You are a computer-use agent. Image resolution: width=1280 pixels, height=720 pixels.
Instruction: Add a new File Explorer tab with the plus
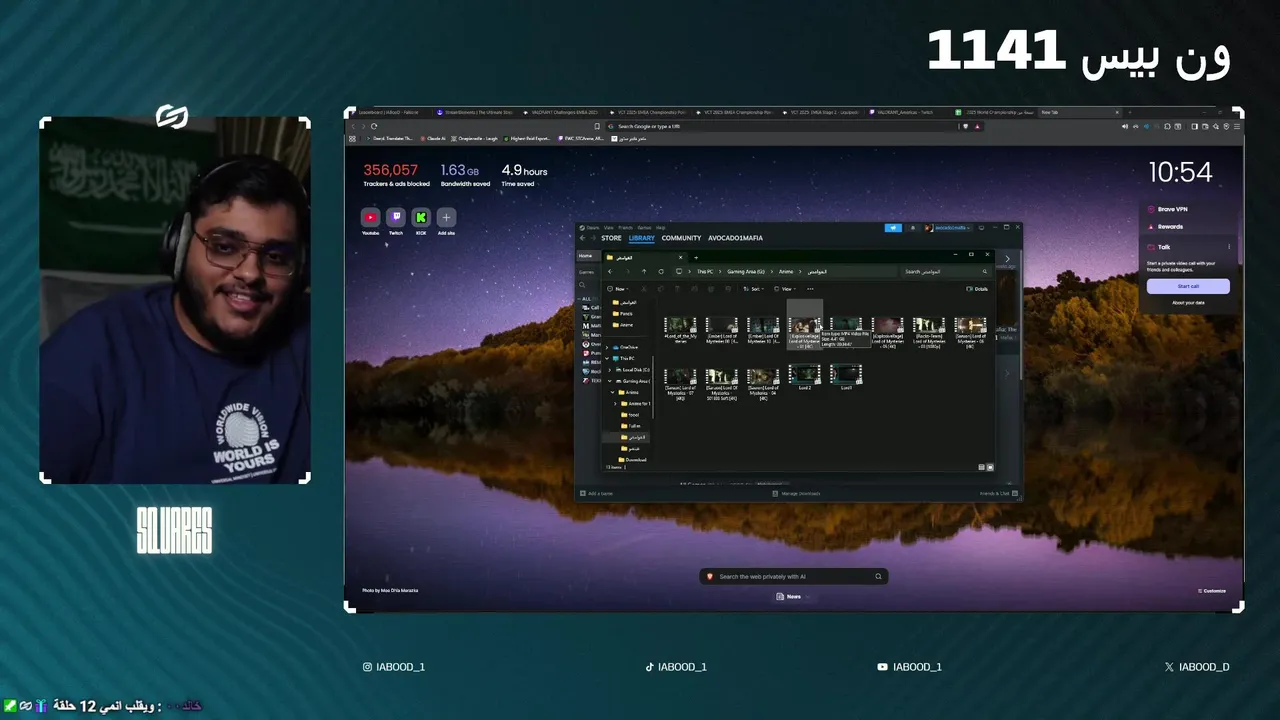pyautogui.click(x=696, y=257)
